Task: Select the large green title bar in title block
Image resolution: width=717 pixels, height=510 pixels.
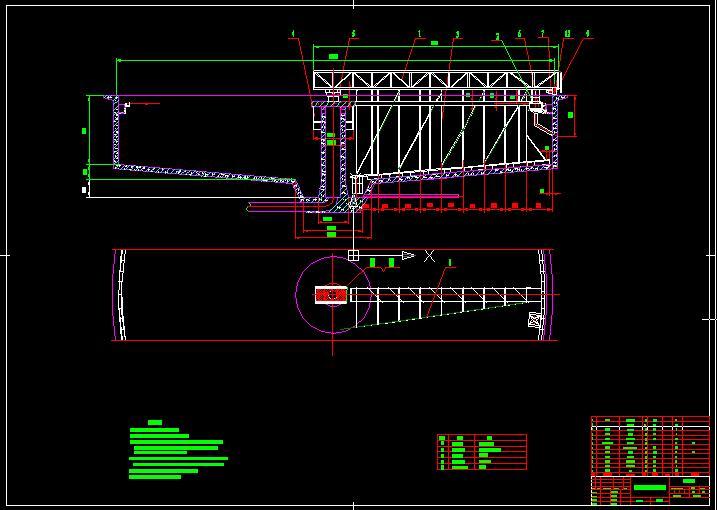Action: pyautogui.click(x=650, y=488)
